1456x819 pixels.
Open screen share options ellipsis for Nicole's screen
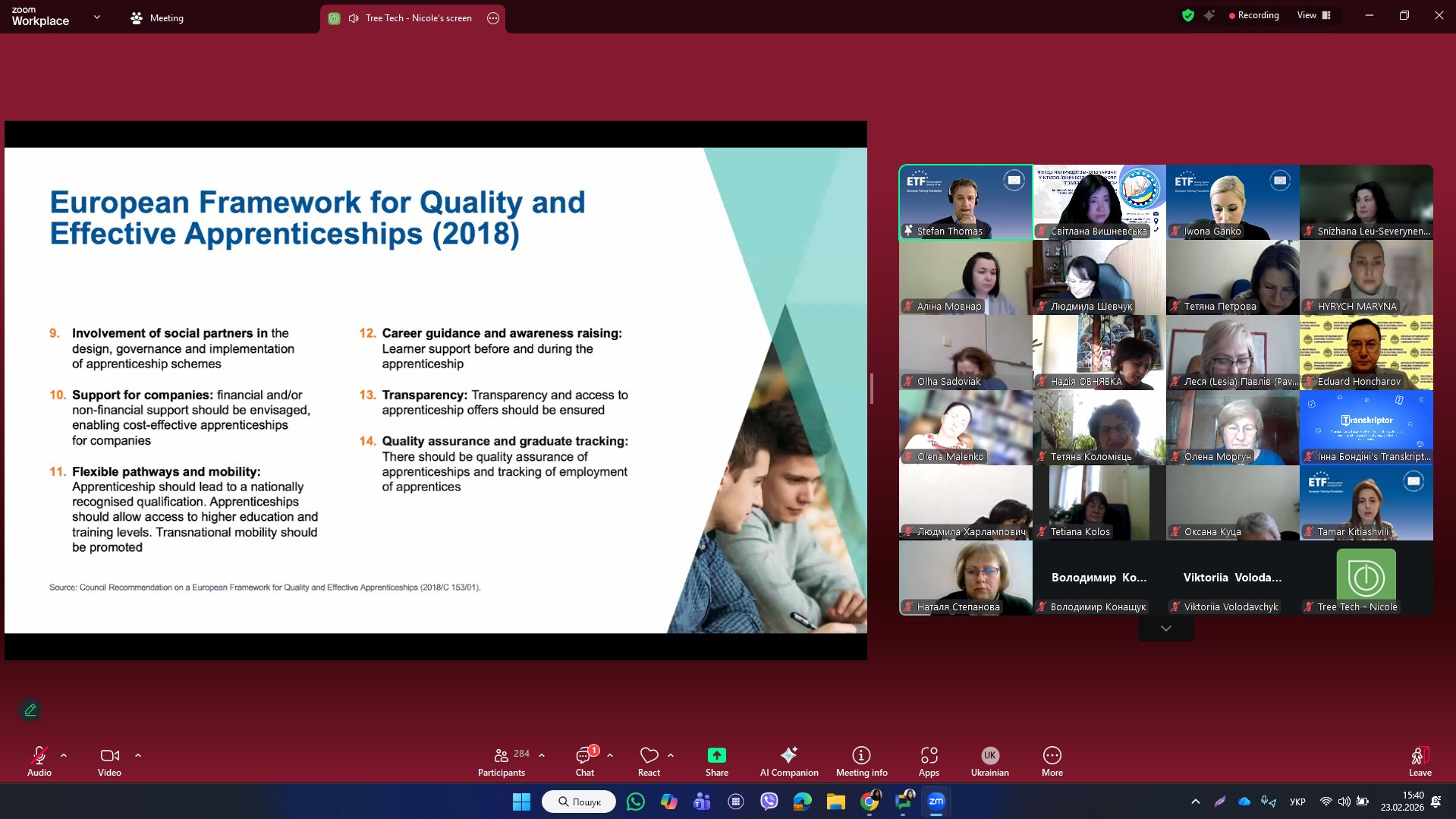pos(493,18)
